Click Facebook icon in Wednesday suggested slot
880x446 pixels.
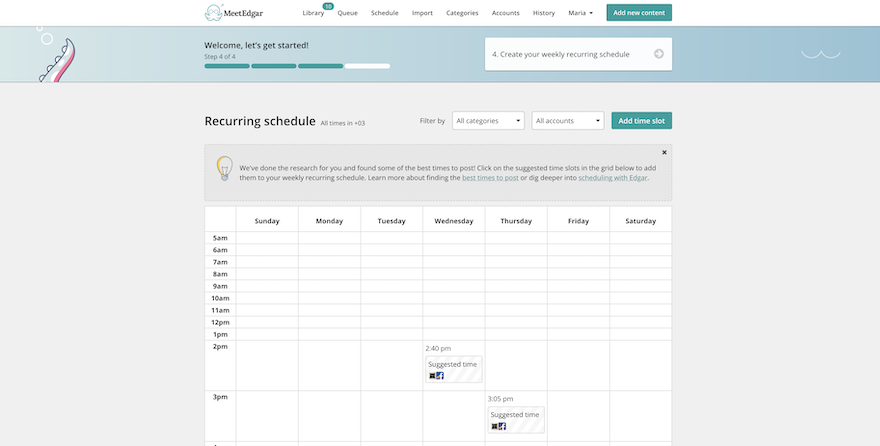pos(440,376)
